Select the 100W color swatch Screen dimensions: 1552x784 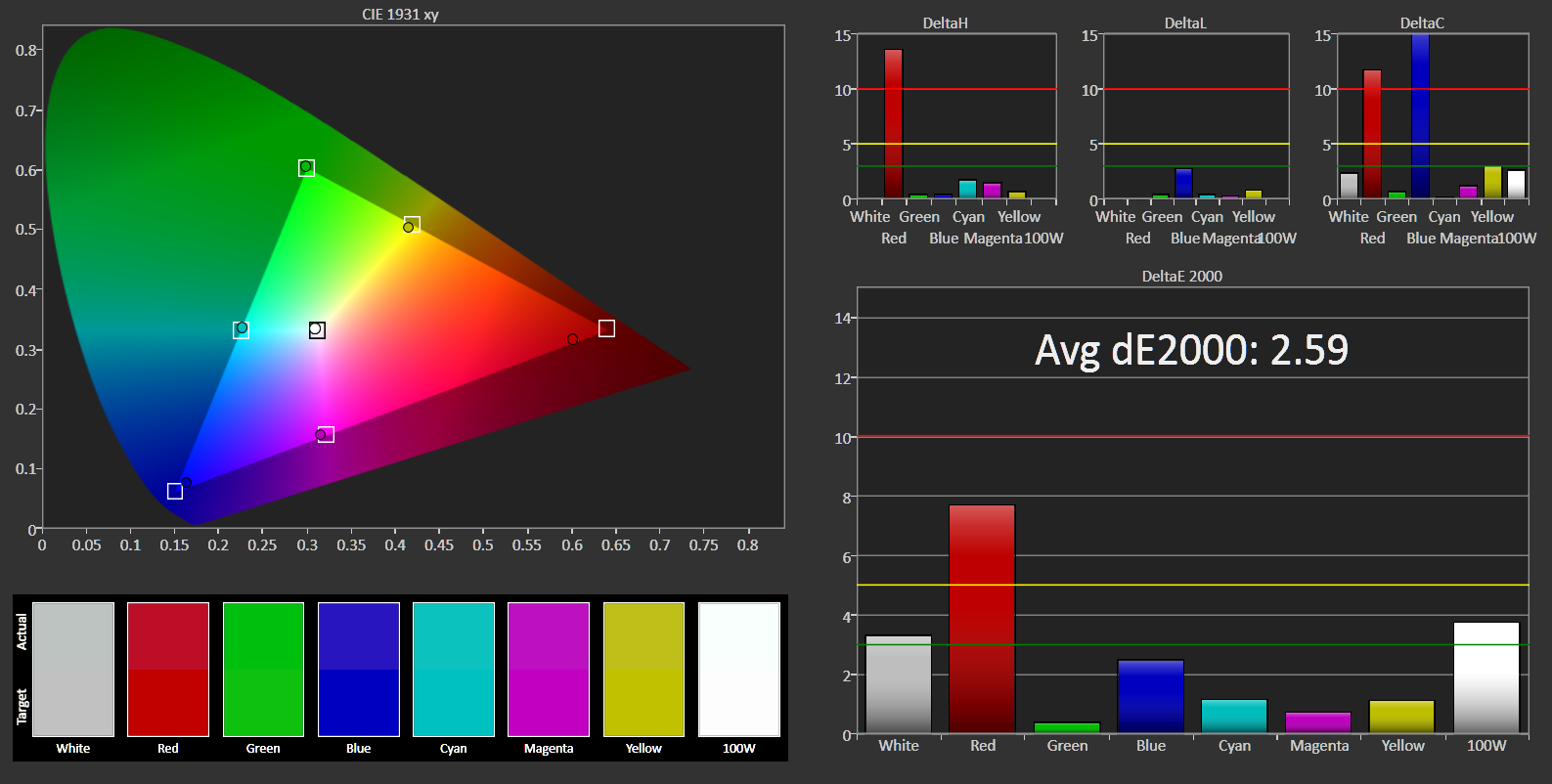coord(739,670)
